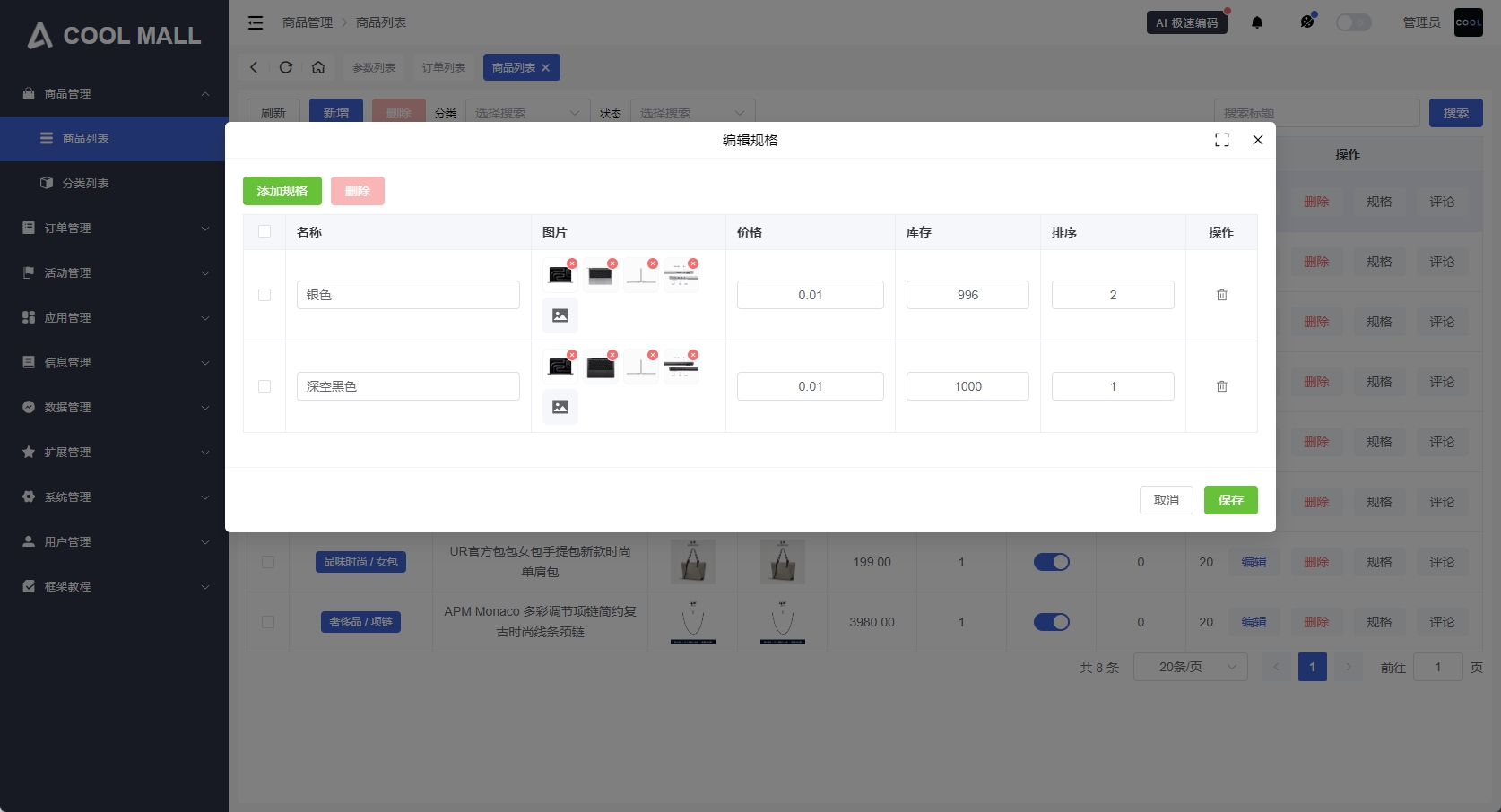Click the 搜索 button in background page
The width and height of the screenshot is (1501, 812).
click(x=1456, y=113)
